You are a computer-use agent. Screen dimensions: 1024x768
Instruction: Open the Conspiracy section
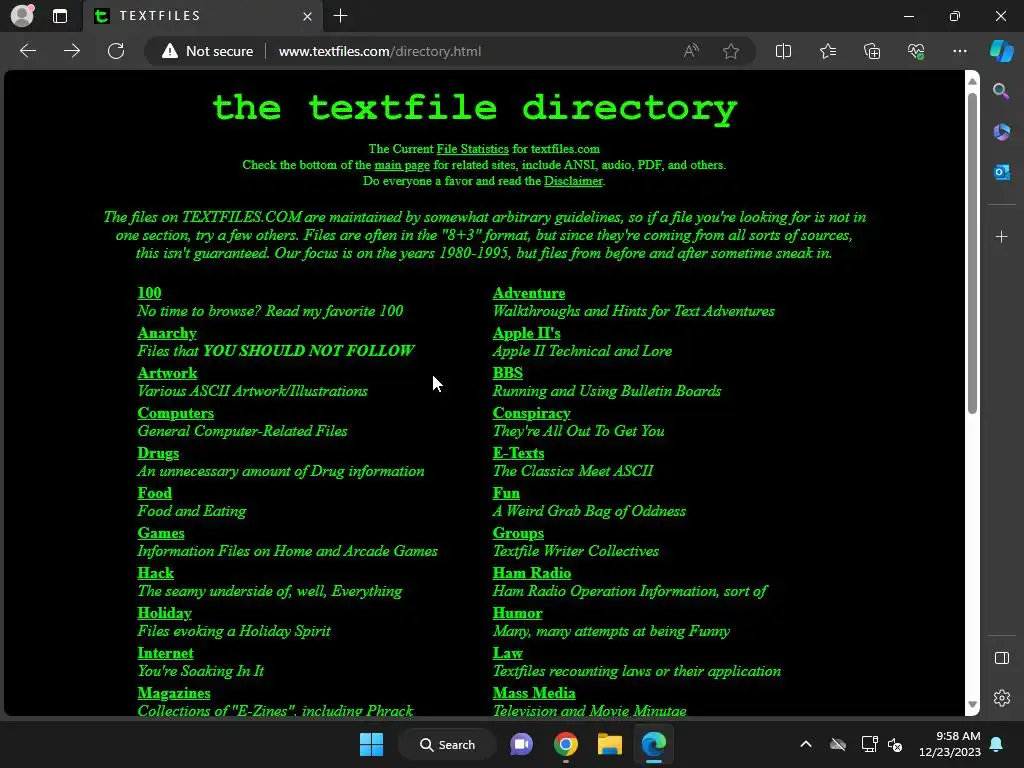[532, 413]
